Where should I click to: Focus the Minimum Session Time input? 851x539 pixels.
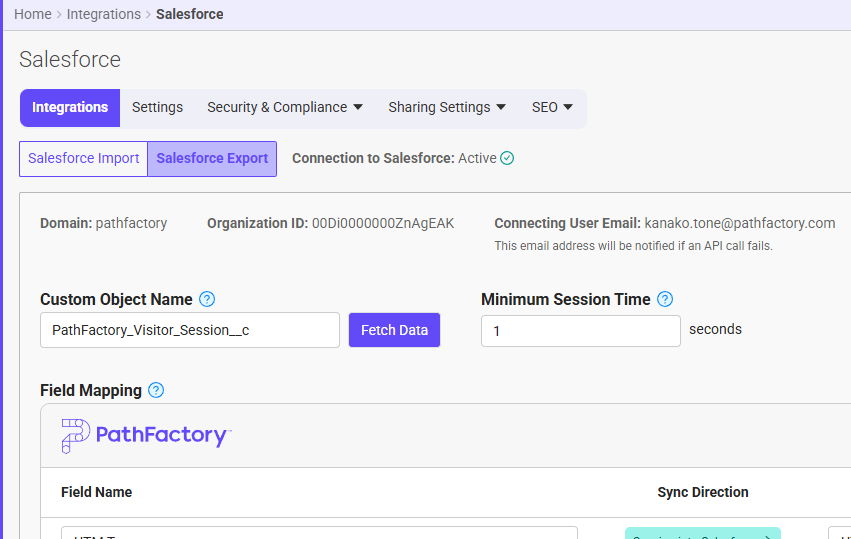point(581,331)
